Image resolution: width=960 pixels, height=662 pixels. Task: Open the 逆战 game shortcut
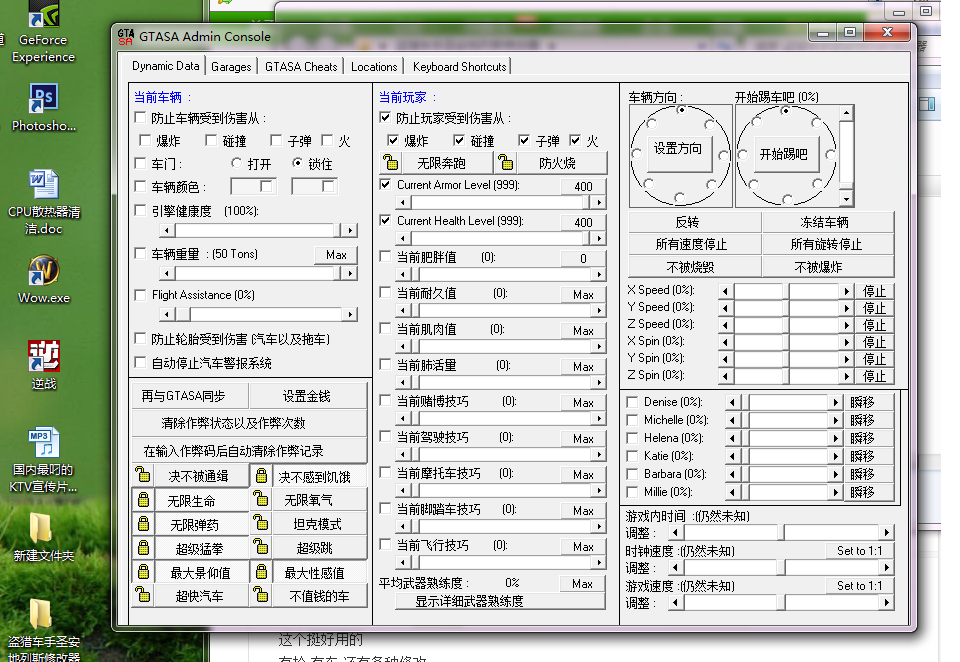43,365
